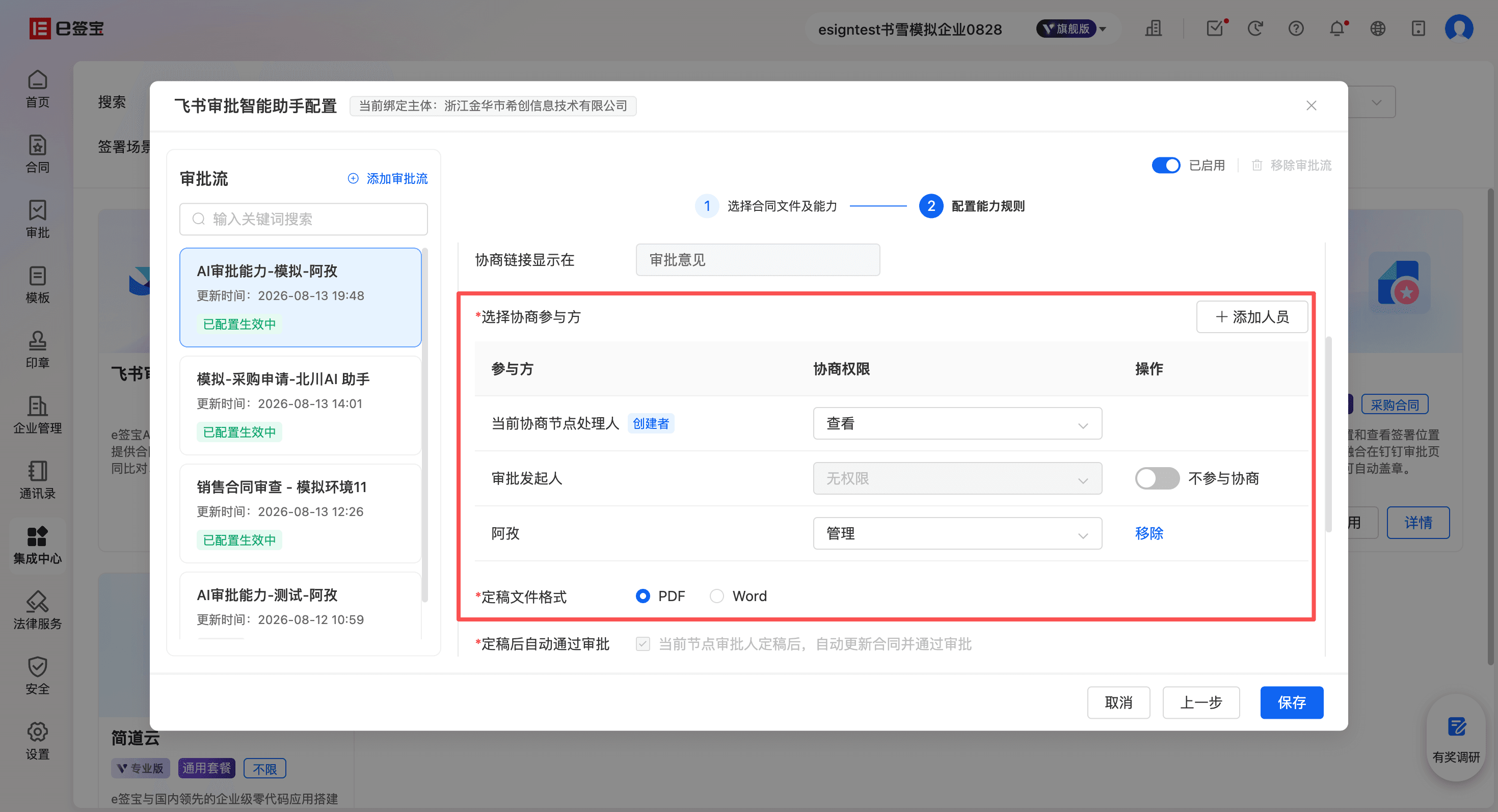1498x812 pixels.
Task: Click the approval flow list scrollbar
Action: tap(424, 424)
